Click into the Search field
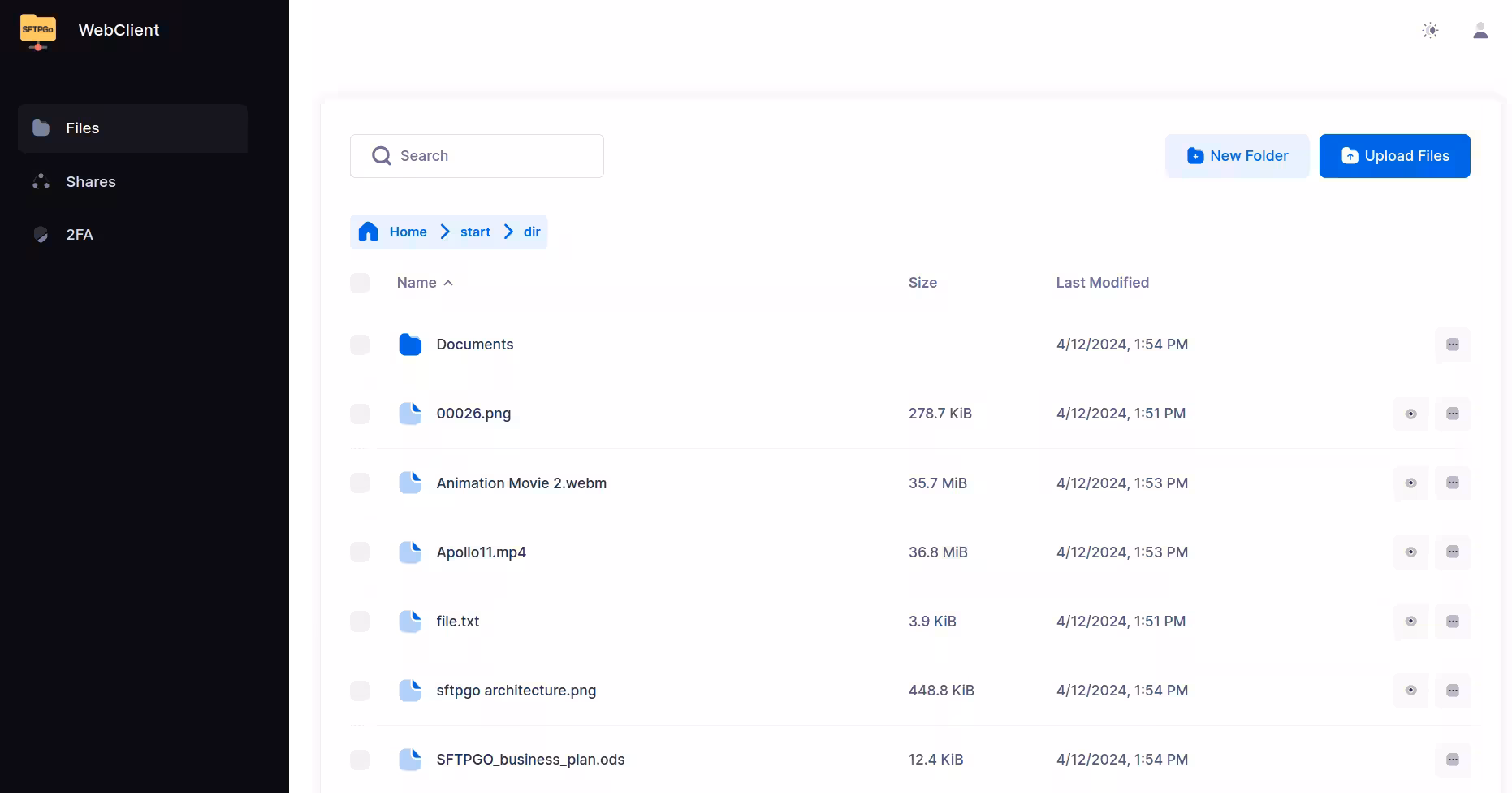Viewport: 1512px width, 793px height. 487,156
